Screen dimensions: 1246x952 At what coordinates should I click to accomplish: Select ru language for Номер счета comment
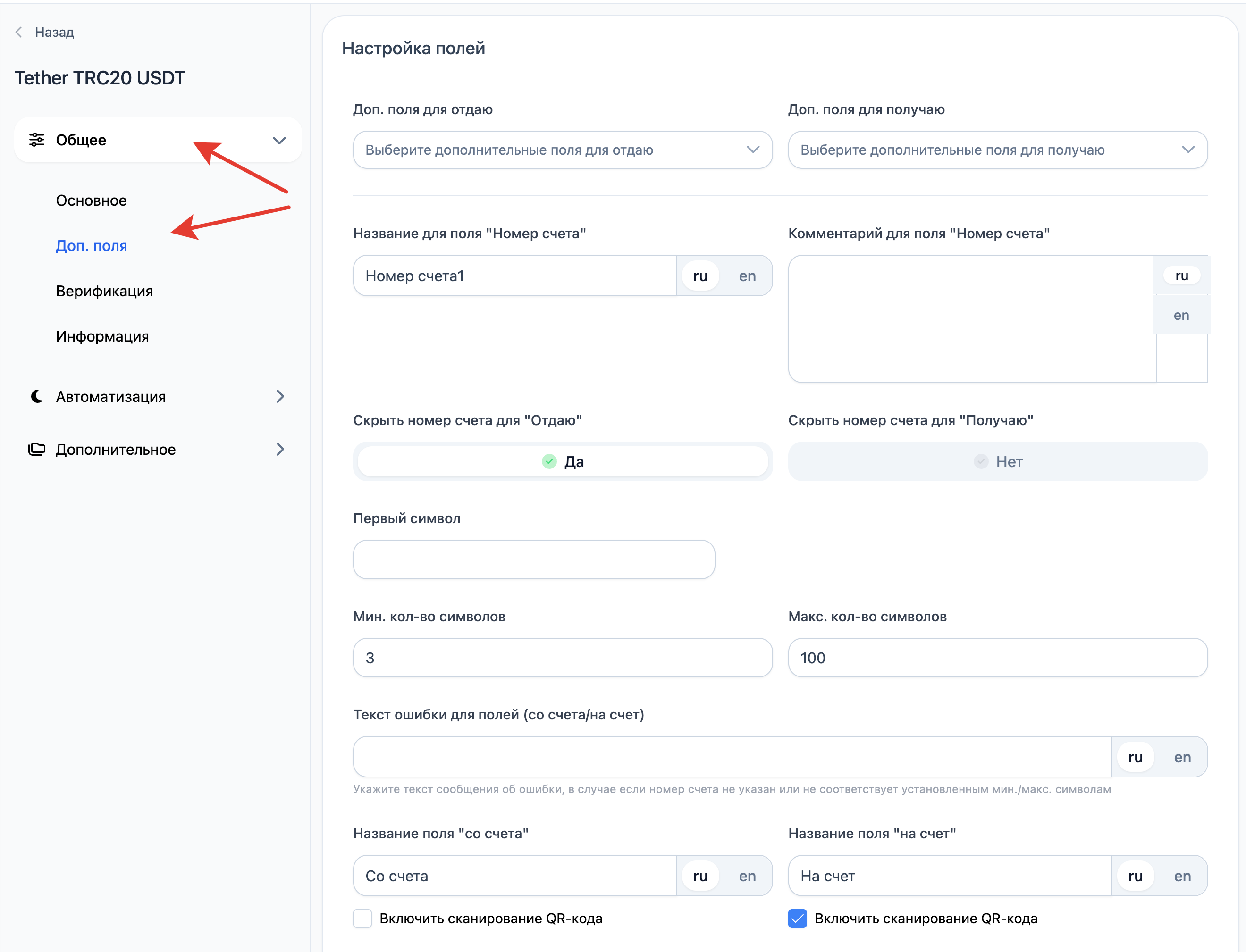pos(1181,276)
